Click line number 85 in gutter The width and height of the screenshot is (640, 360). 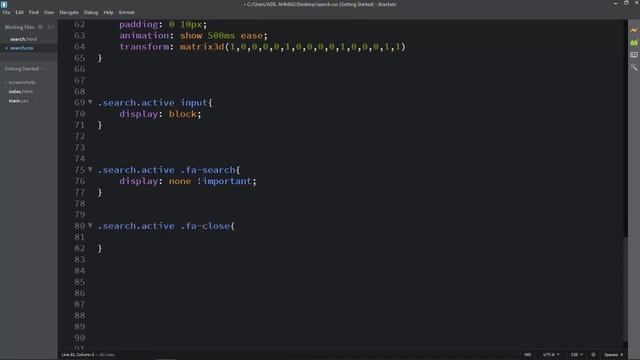pos(80,282)
